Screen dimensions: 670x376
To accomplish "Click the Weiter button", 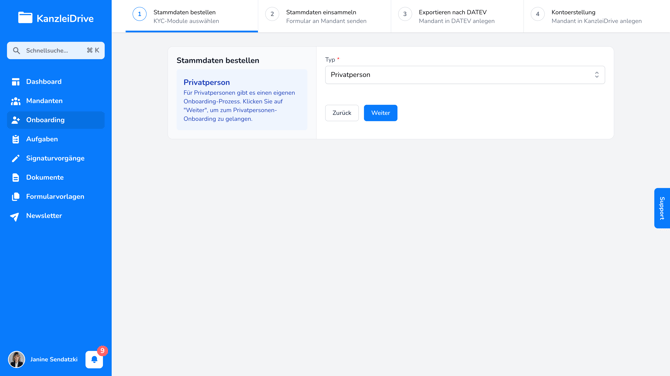I will coord(380,113).
